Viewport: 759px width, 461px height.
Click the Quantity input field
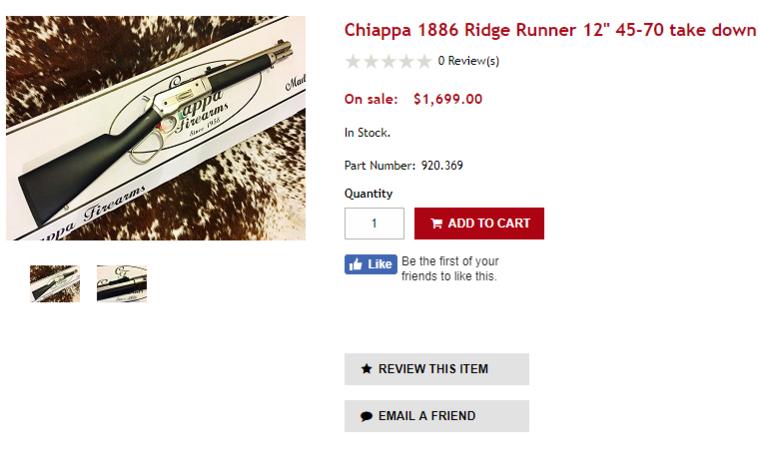pos(374,224)
